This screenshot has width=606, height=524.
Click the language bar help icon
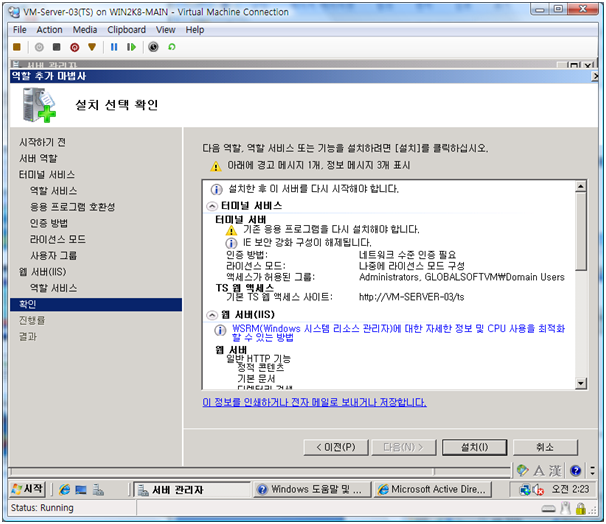[575, 470]
